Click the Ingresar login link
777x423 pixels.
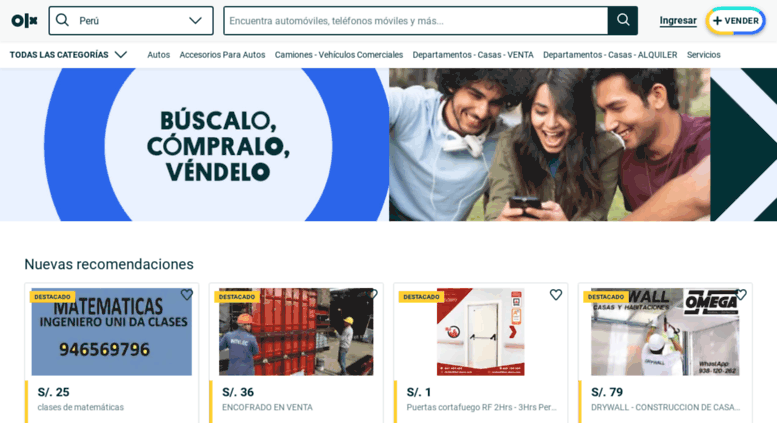coord(678,20)
